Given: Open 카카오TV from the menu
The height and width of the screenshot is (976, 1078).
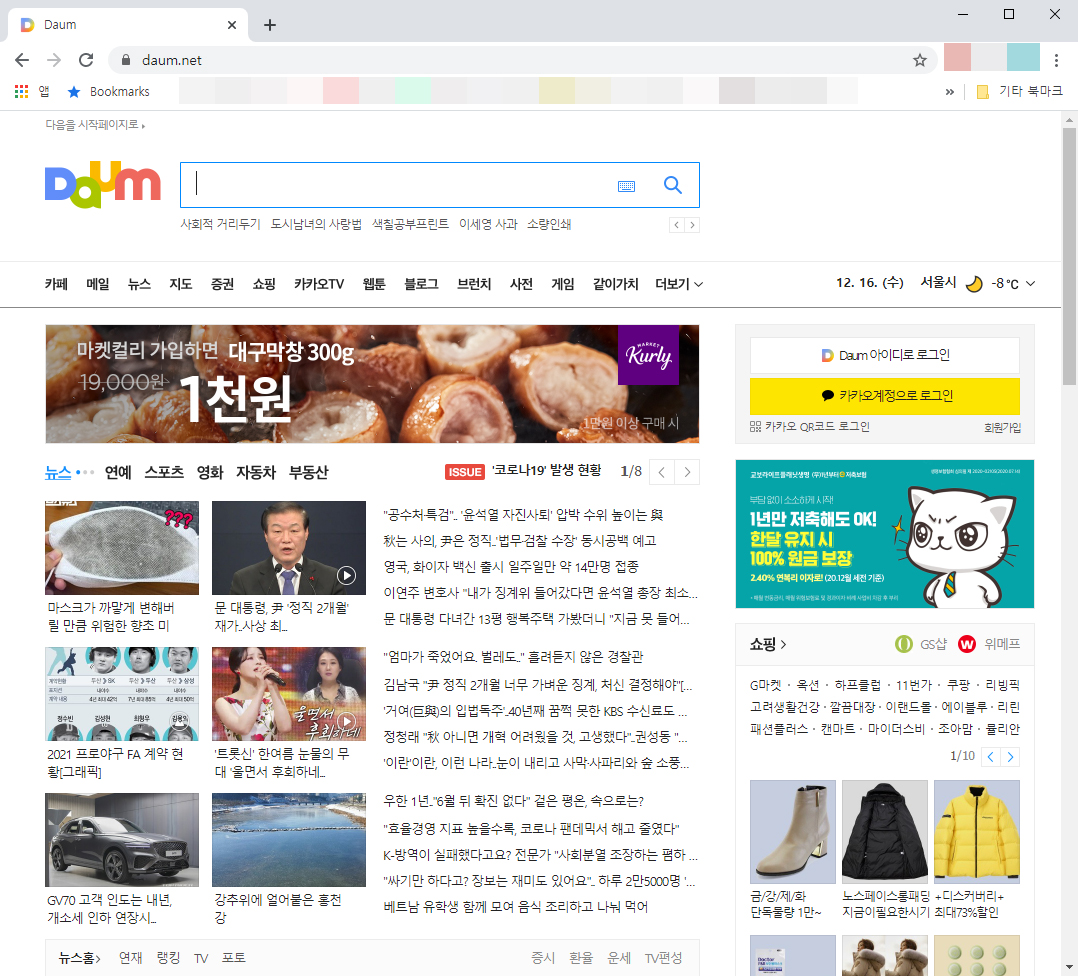Looking at the screenshot, I should click(319, 284).
